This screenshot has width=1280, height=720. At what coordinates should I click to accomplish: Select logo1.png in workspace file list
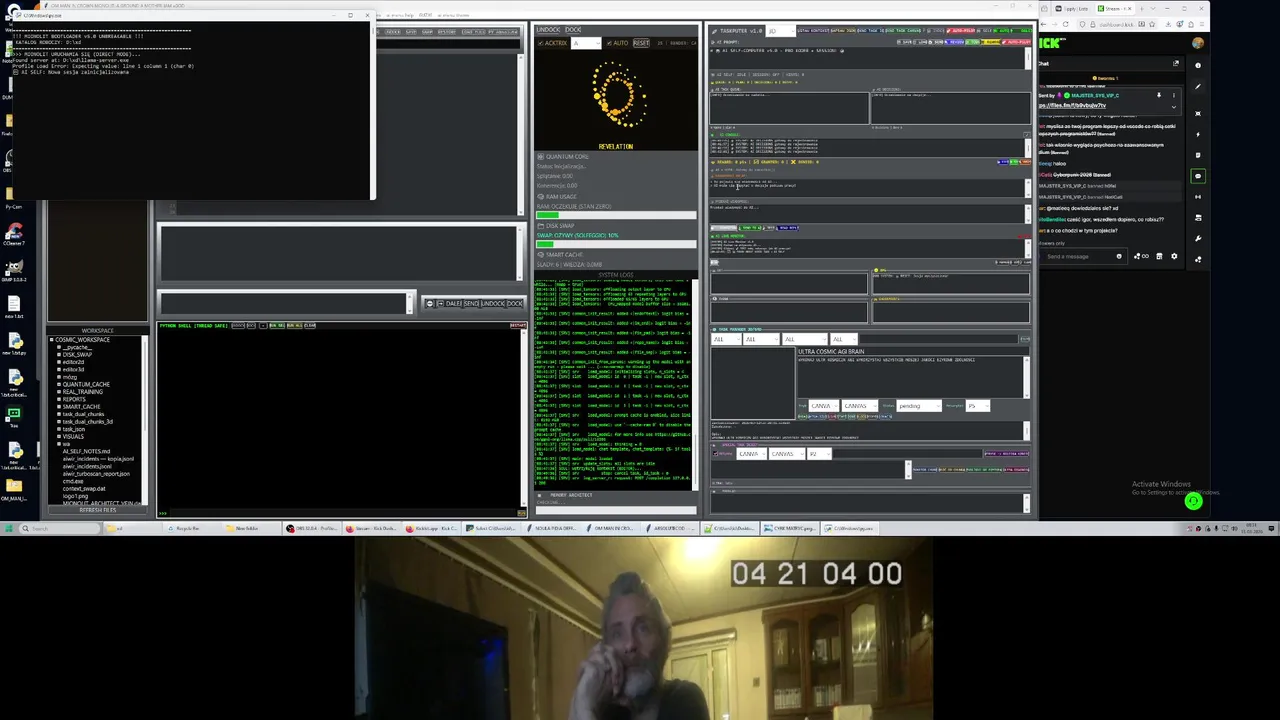click(75, 496)
